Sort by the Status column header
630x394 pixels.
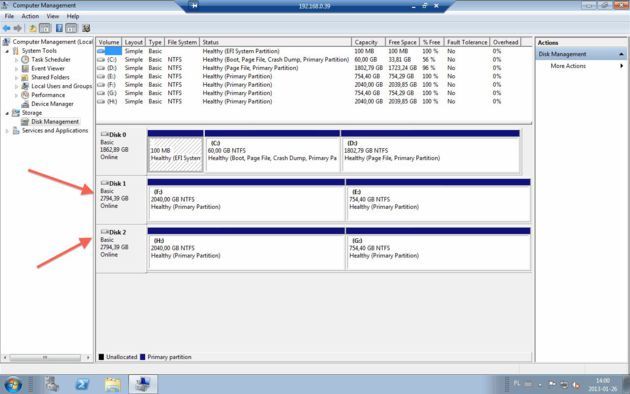276,42
